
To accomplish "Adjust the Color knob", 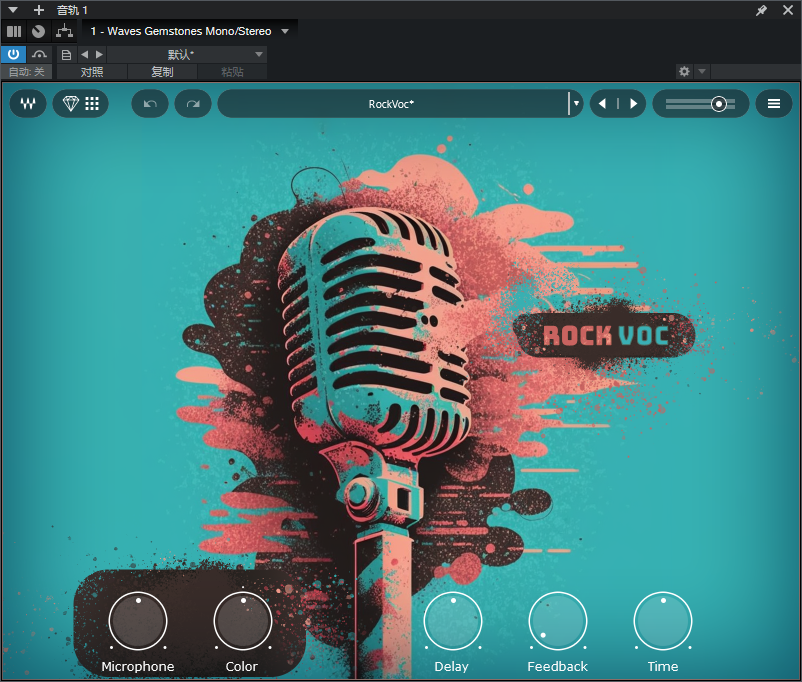I will click(x=242, y=621).
